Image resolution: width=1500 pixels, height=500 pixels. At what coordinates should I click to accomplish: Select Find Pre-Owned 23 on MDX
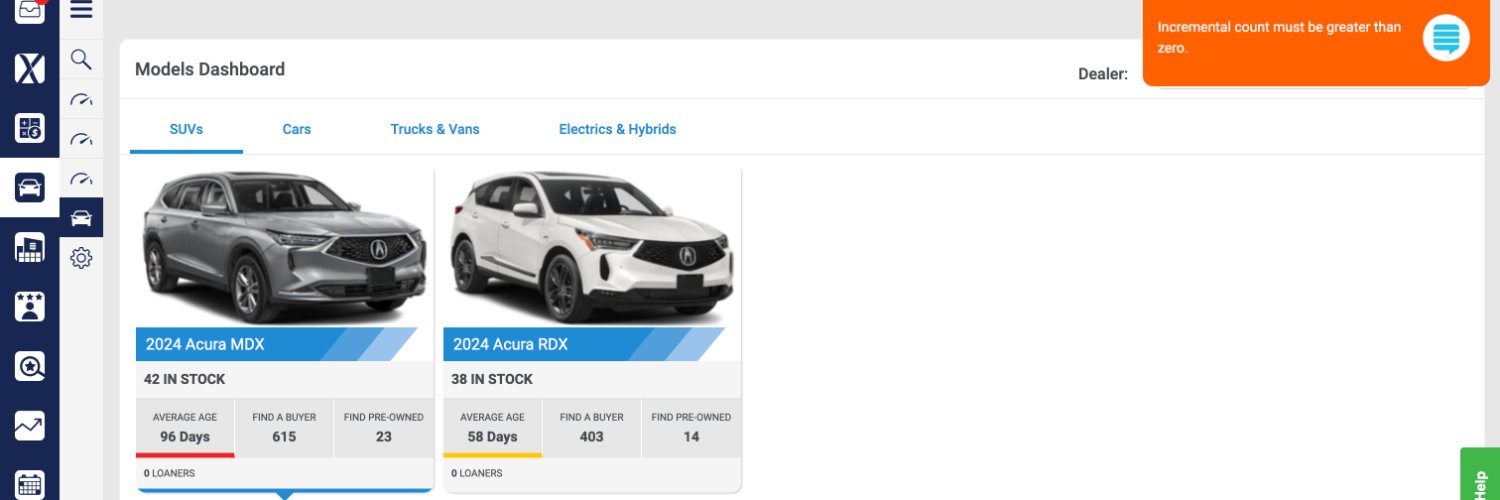(x=384, y=427)
